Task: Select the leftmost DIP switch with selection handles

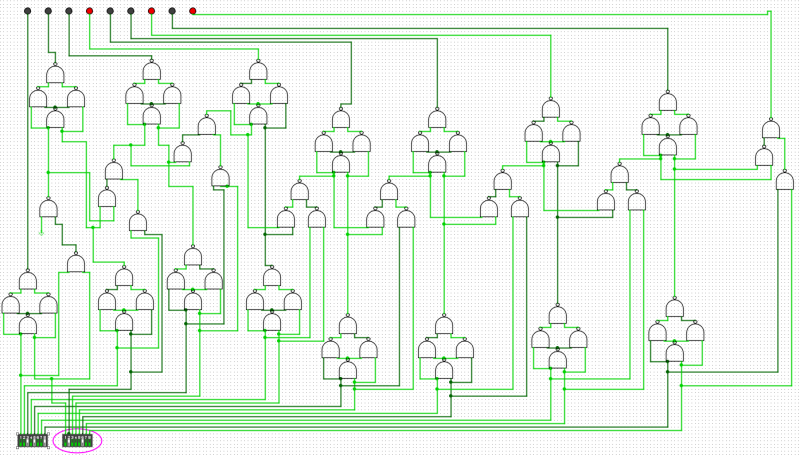Action: [32, 440]
